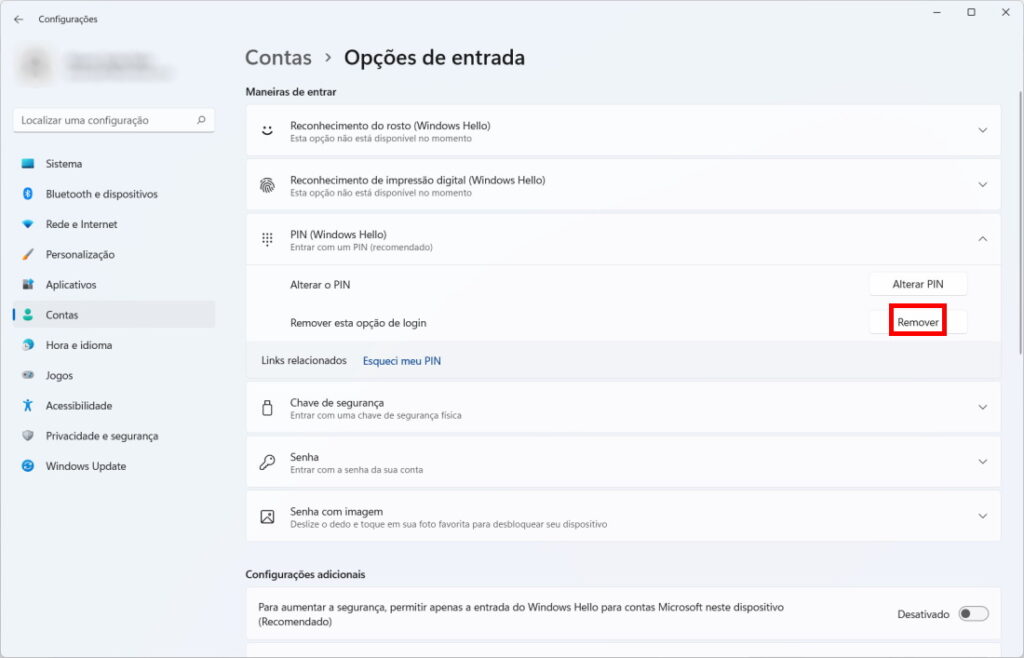
Task: Select Hora e idioma category
Action: [x=114, y=345]
